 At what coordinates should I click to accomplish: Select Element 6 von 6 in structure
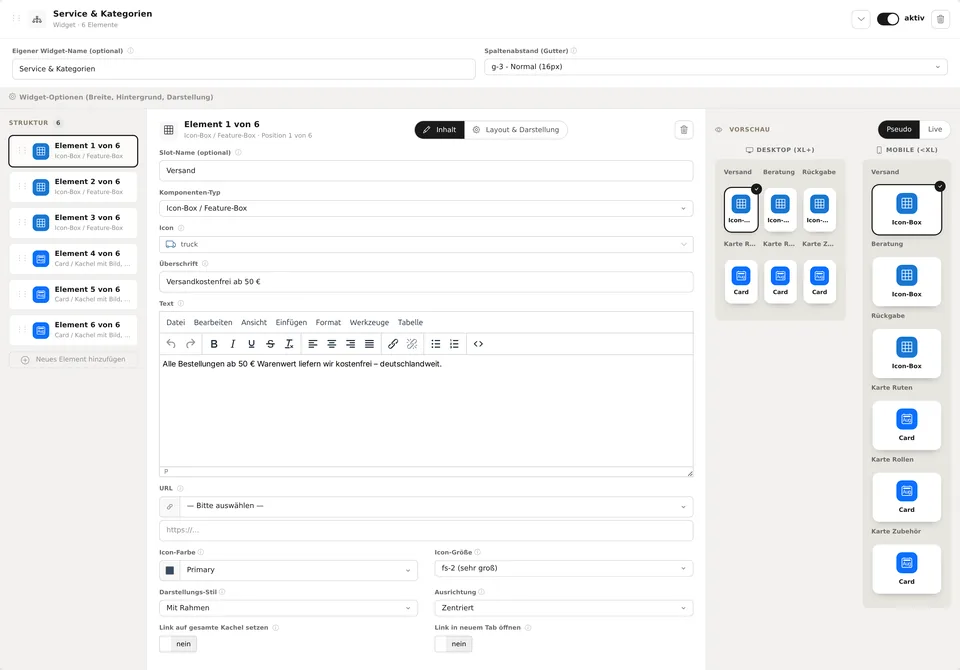pyautogui.click(x=73, y=330)
